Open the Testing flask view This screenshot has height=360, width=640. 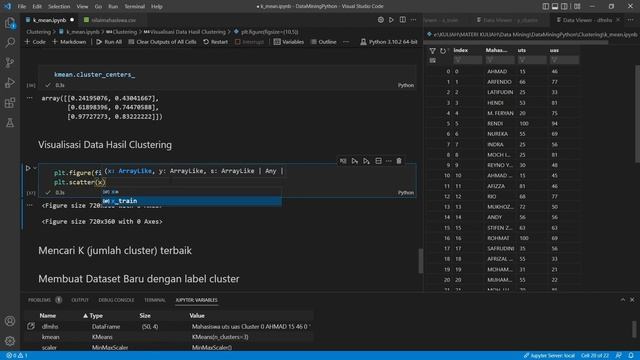(10, 122)
